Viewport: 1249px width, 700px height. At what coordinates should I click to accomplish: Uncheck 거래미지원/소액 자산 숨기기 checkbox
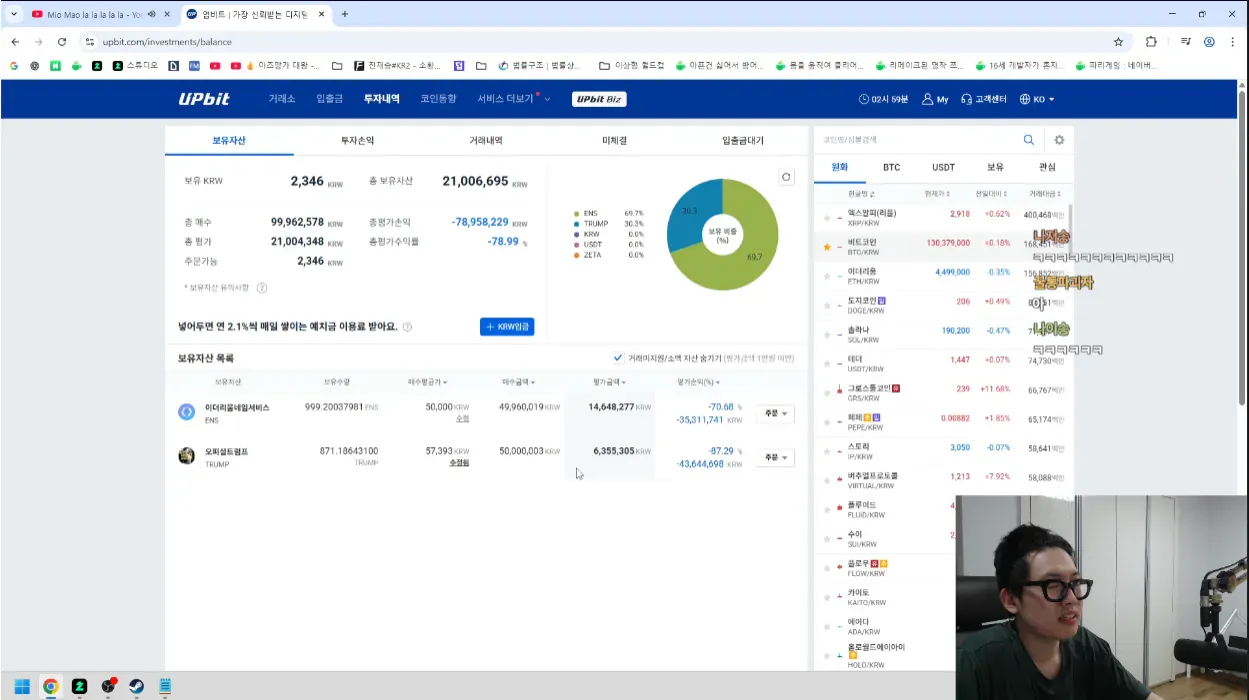coord(618,358)
